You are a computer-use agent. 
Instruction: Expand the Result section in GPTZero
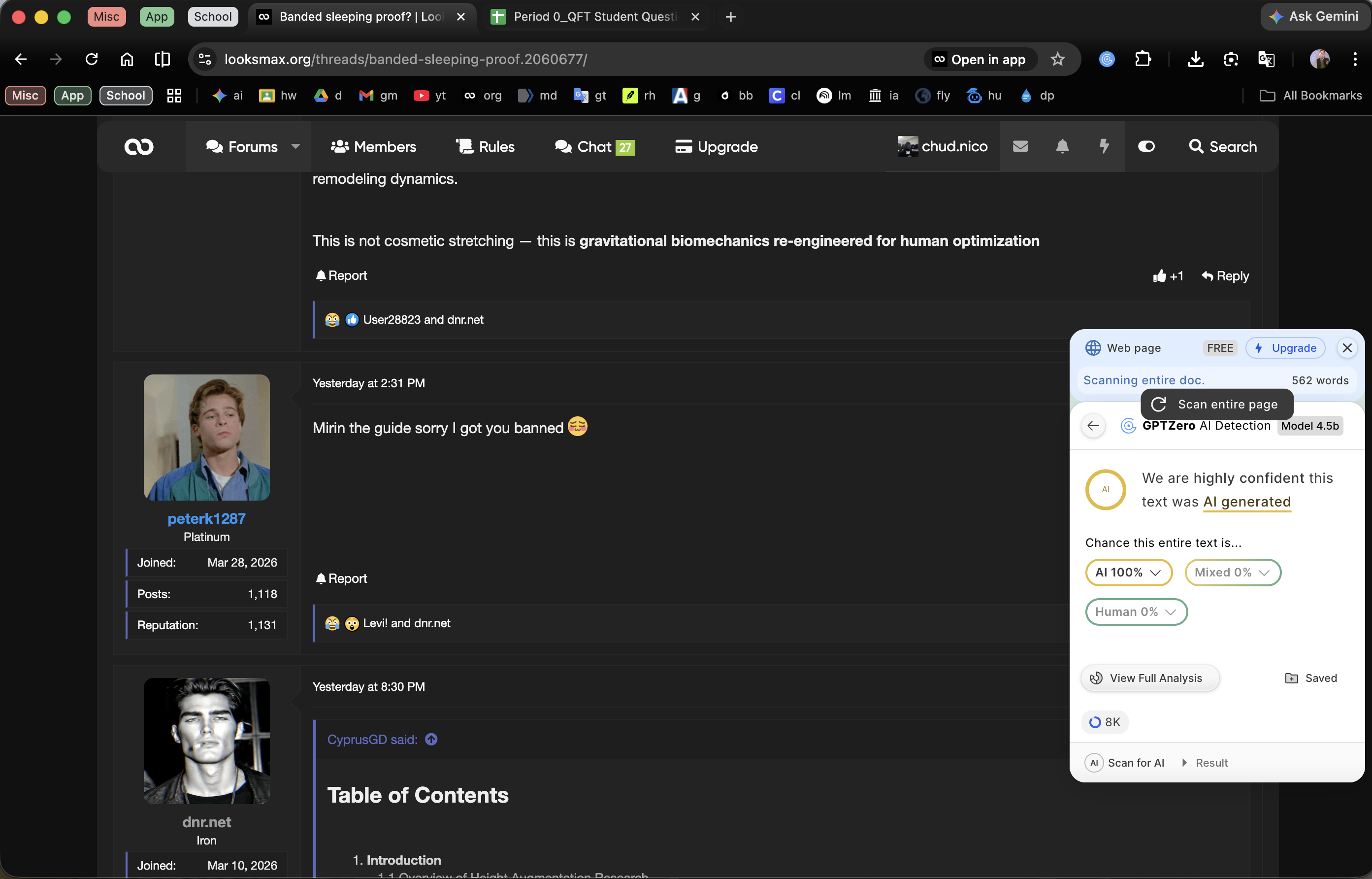(1206, 763)
